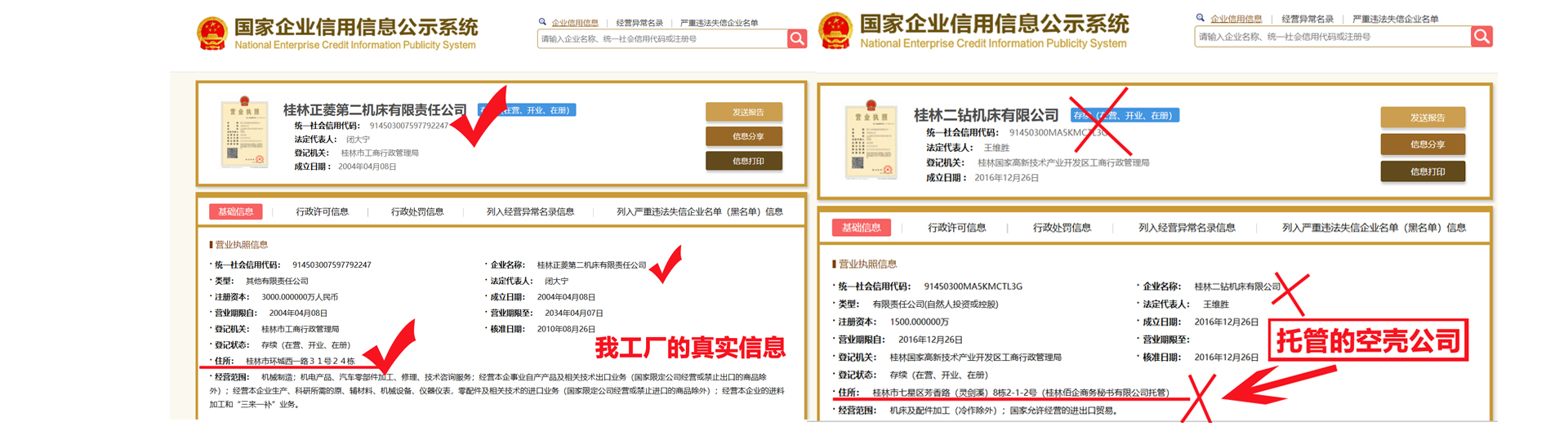Screen dimensions: 1568x431
Task: Select 企业信用信息 search category on right page
Action: tap(1236, 18)
